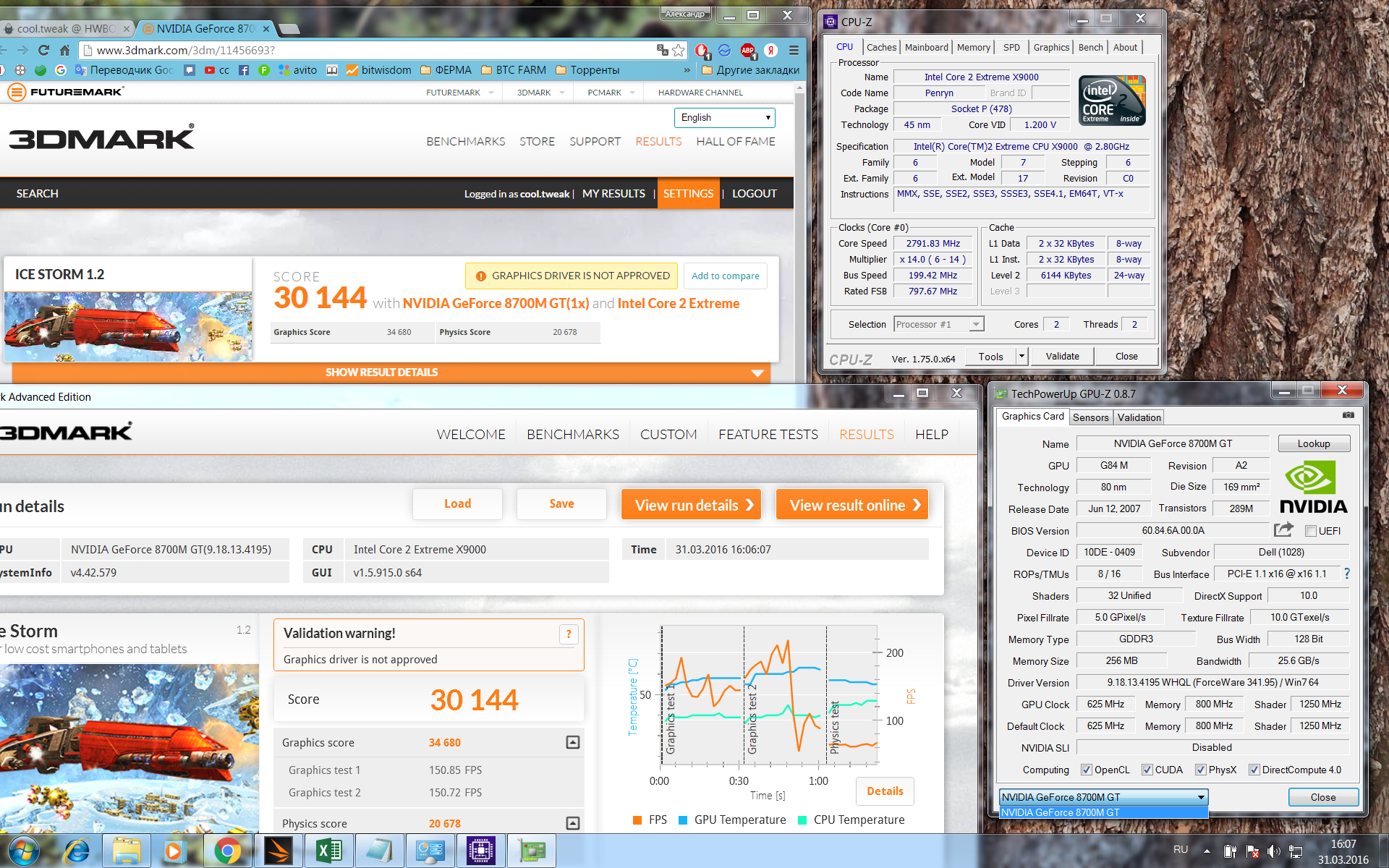The width and height of the screenshot is (1389, 868).
Task: Open the Validation tab in GPU-Z
Action: tap(1139, 417)
